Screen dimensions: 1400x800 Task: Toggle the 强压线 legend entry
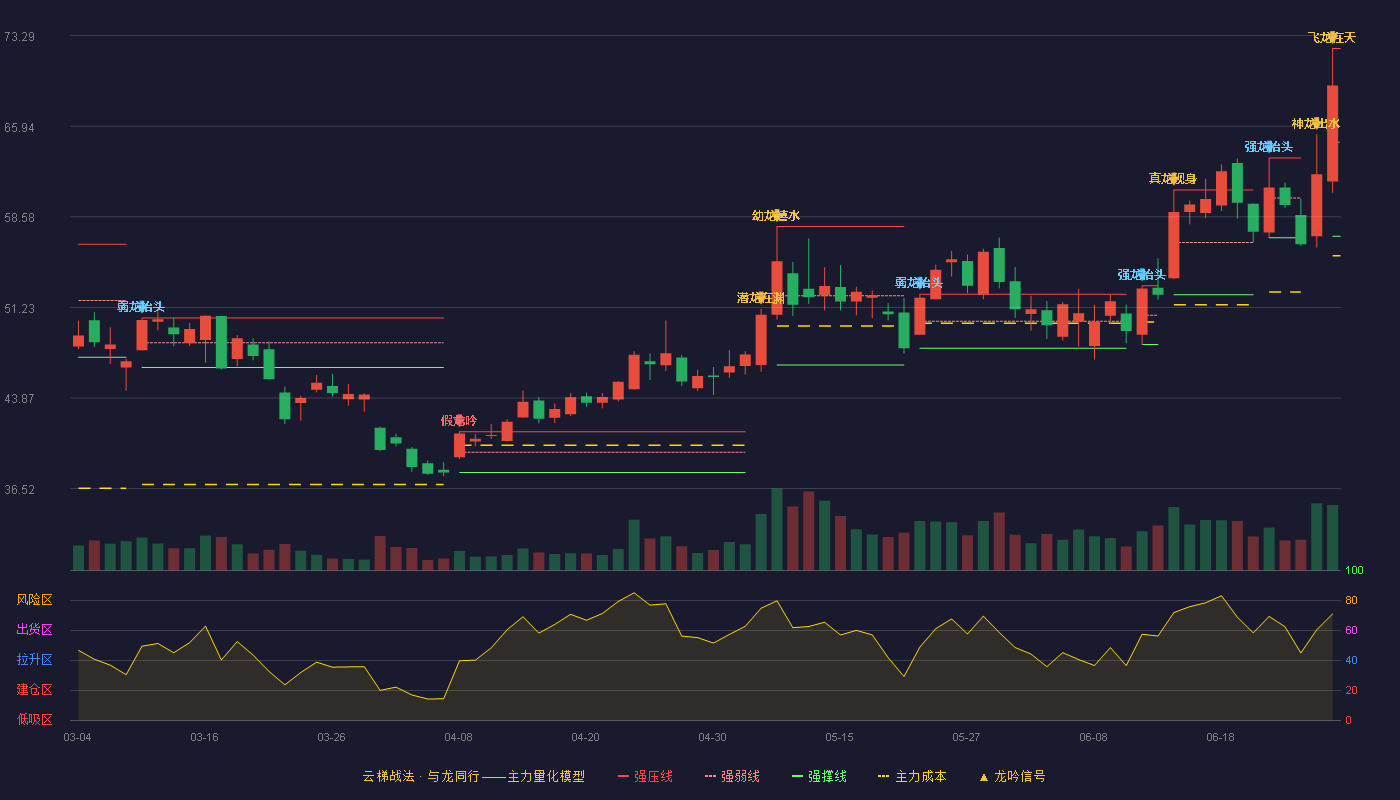pyautogui.click(x=645, y=776)
